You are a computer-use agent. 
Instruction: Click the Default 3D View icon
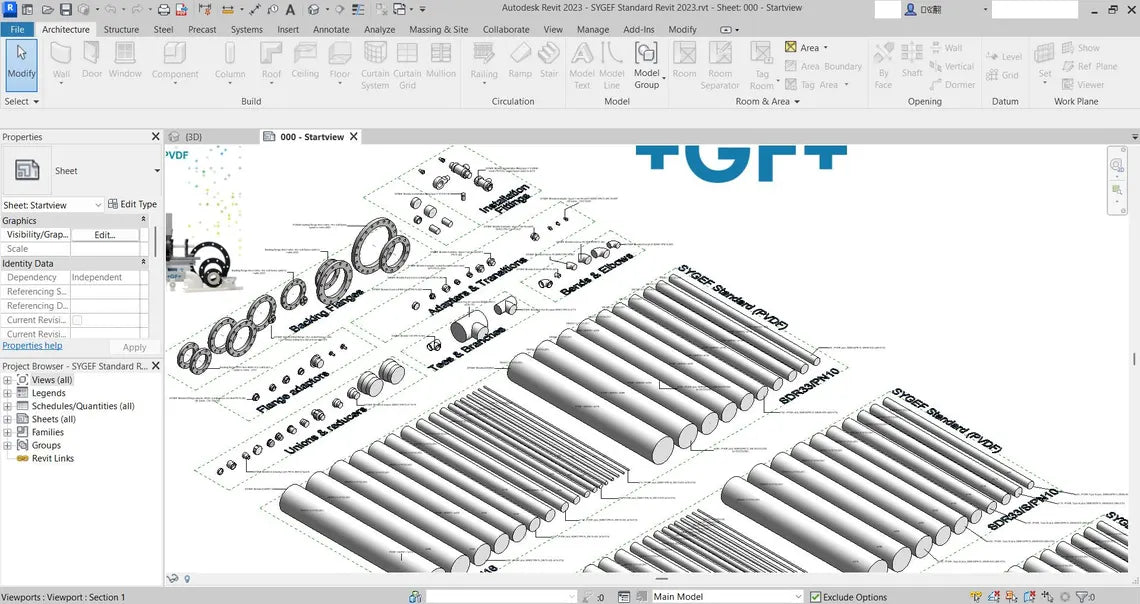tap(313, 9)
